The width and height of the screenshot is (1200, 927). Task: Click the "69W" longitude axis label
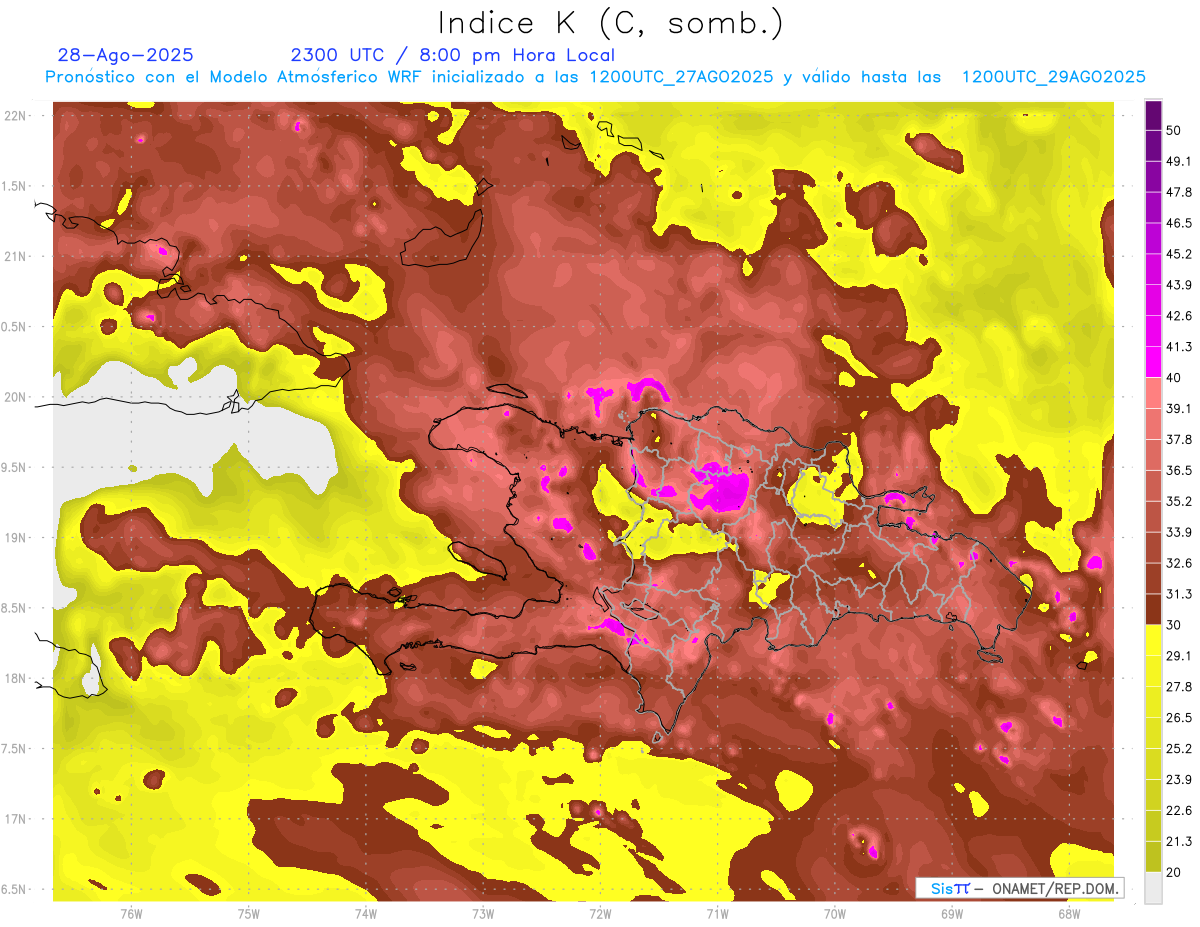pyautogui.click(x=951, y=912)
